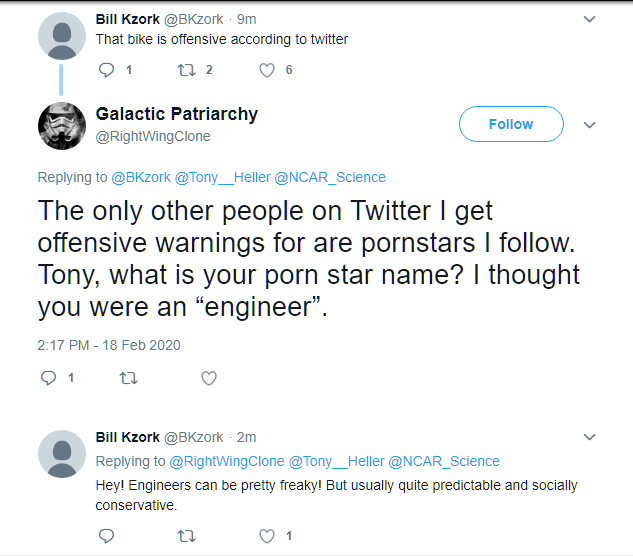Open Bill Kzork's avatar on bottom tweet
Screen dimensions: 633x556
(x=61, y=454)
